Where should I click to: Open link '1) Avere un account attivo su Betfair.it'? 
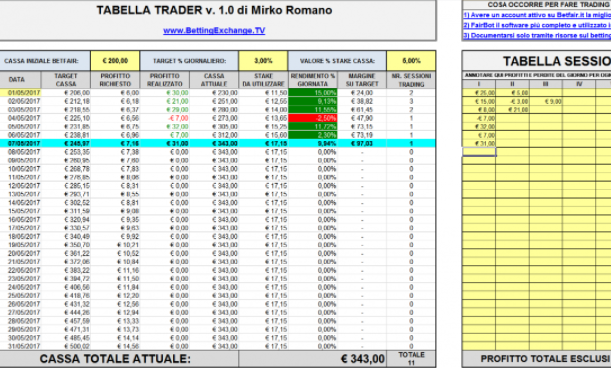click(x=537, y=15)
